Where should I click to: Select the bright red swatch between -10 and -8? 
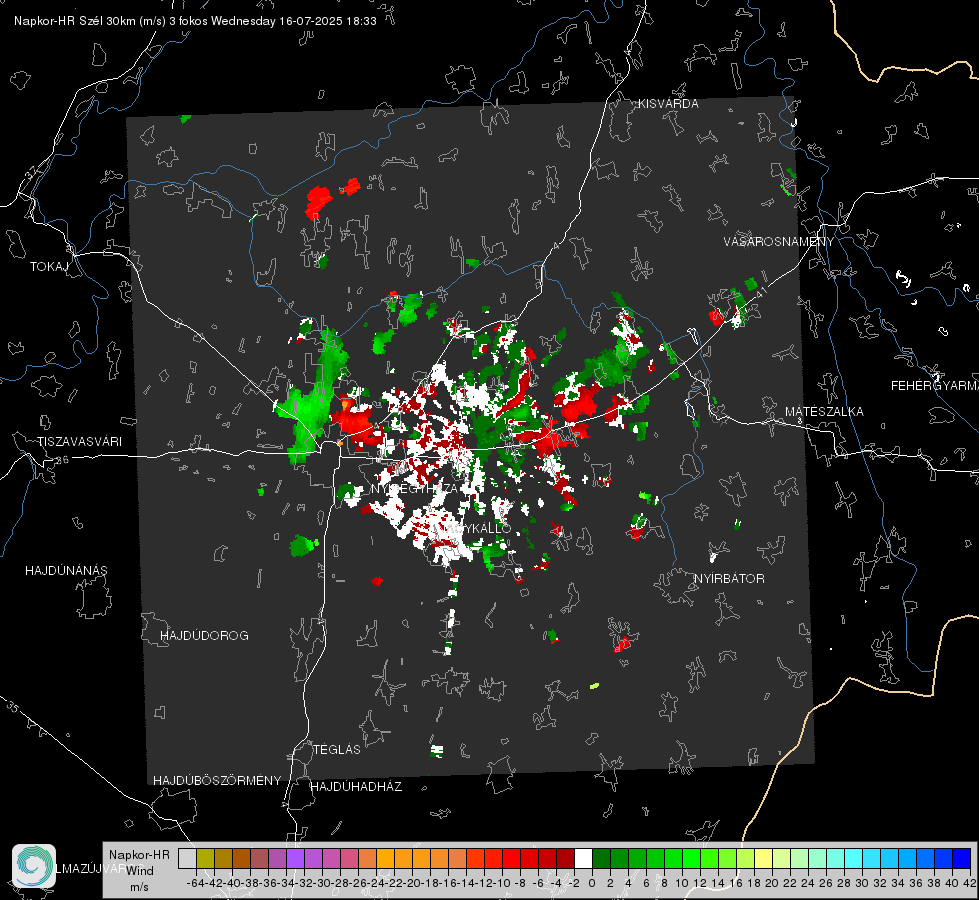511,858
